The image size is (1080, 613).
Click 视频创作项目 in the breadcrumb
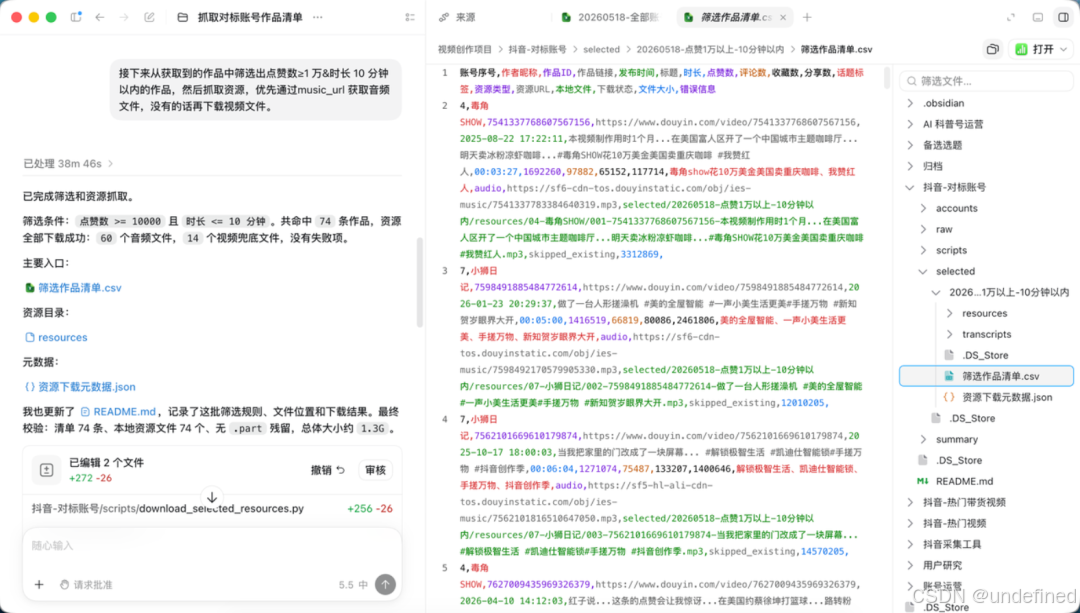pyautogui.click(x=465, y=49)
